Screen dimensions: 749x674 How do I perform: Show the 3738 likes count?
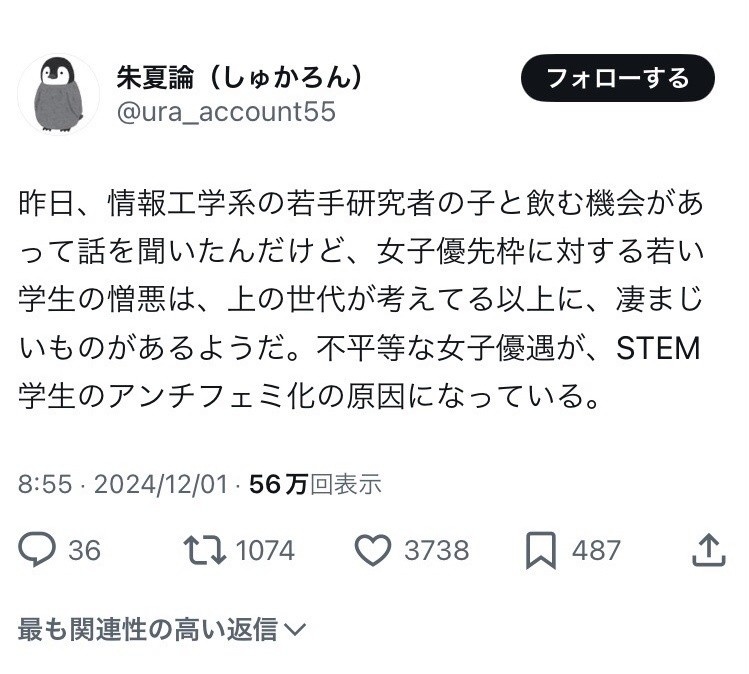(x=438, y=550)
